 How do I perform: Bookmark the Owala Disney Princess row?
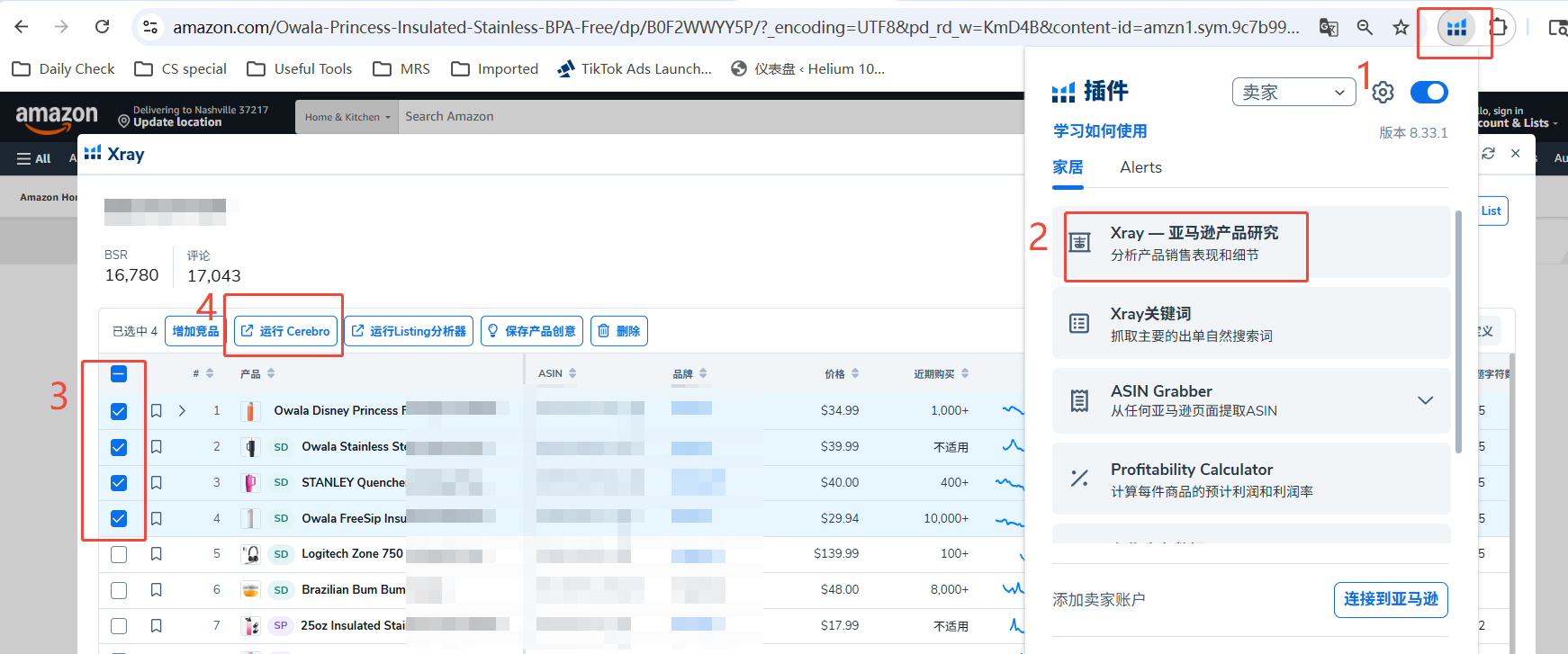(157, 411)
